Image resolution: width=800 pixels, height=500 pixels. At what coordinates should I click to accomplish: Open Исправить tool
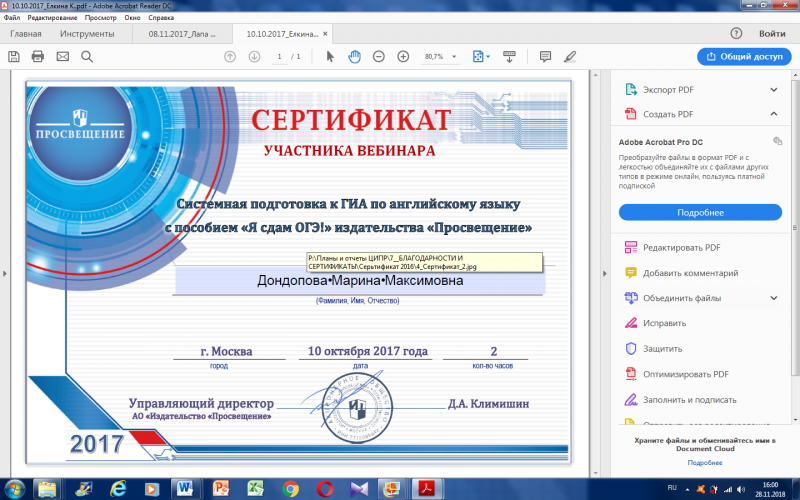[664, 323]
